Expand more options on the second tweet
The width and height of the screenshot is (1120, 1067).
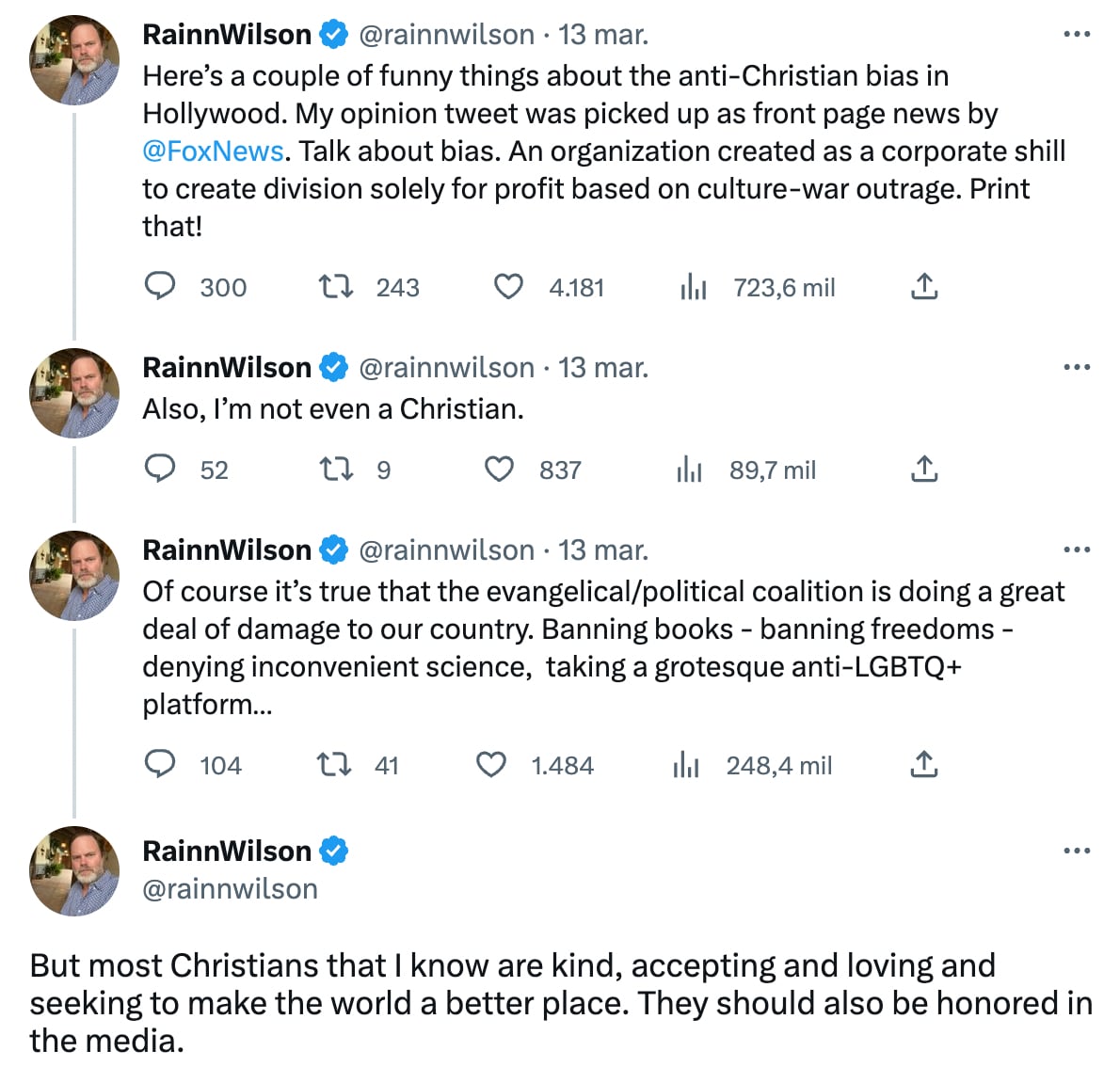tap(1076, 368)
